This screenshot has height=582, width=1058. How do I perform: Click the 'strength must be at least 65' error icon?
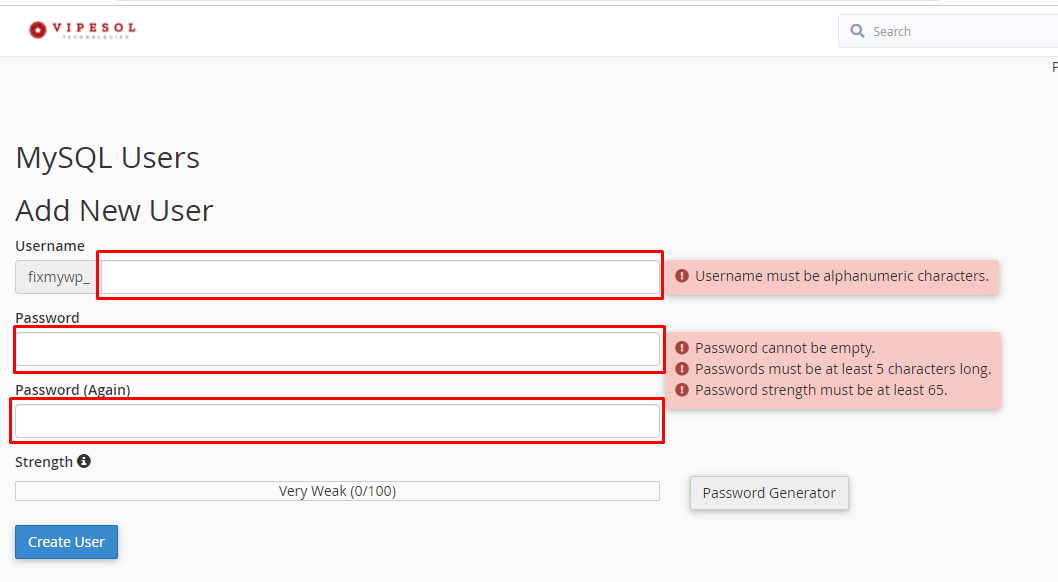tap(682, 390)
